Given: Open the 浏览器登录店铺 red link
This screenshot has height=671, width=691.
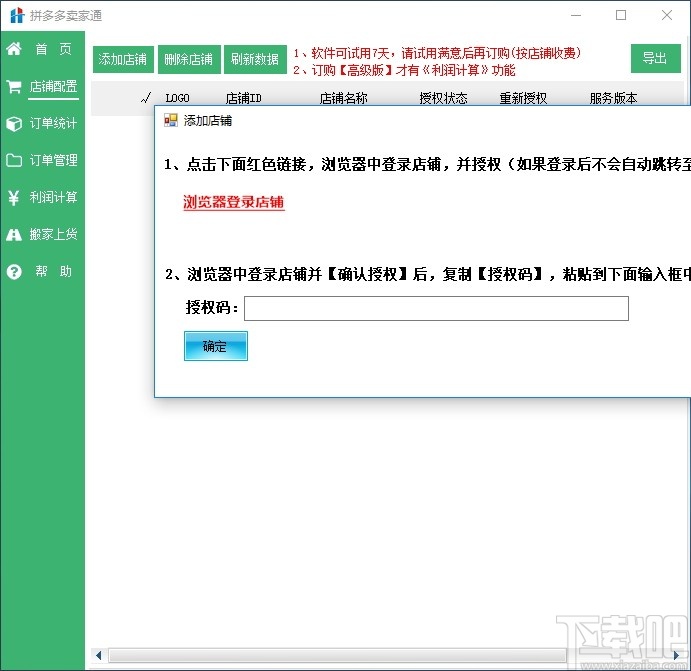Looking at the screenshot, I should point(234,202).
